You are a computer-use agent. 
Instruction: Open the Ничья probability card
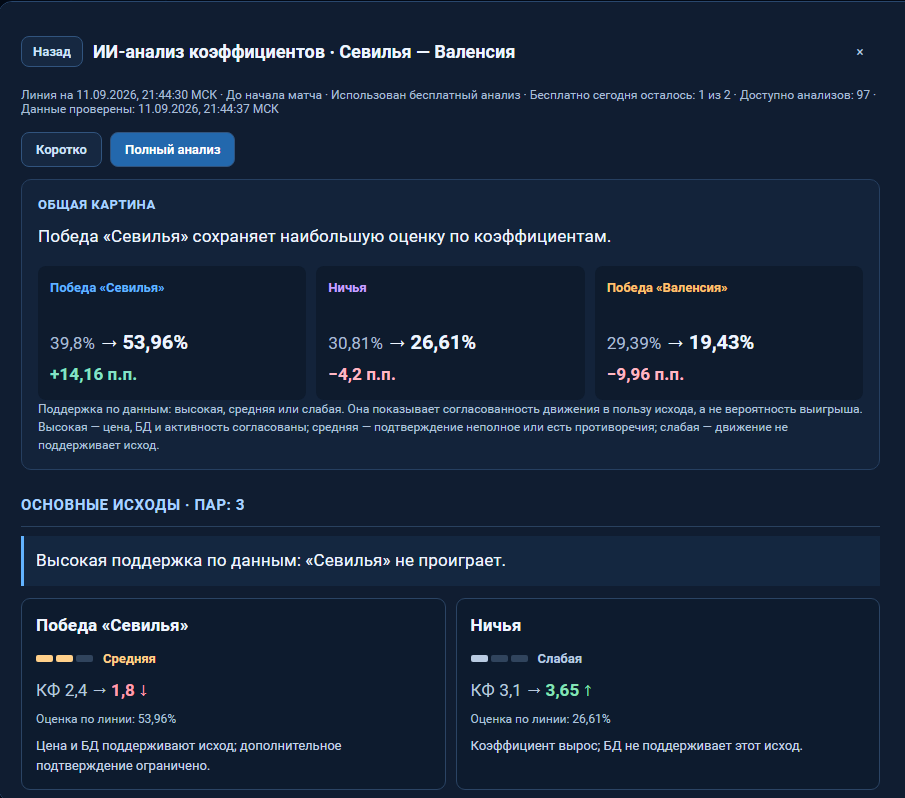pos(450,332)
